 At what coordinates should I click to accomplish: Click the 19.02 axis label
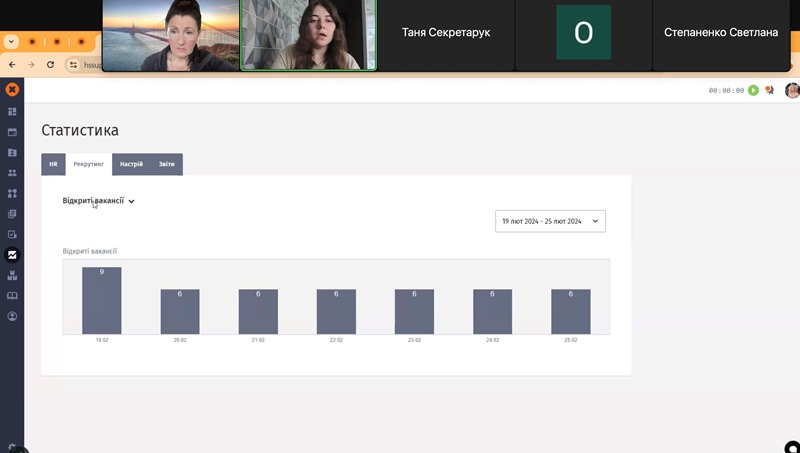[x=102, y=340]
